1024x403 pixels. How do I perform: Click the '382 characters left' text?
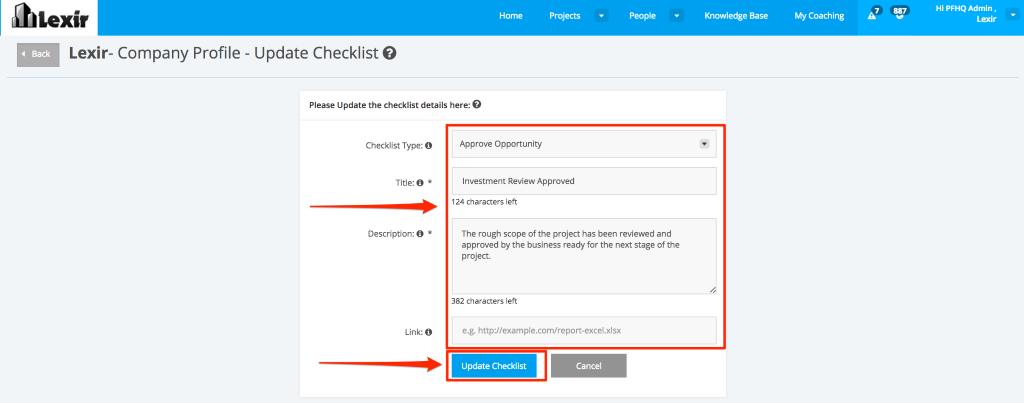point(484,301)
